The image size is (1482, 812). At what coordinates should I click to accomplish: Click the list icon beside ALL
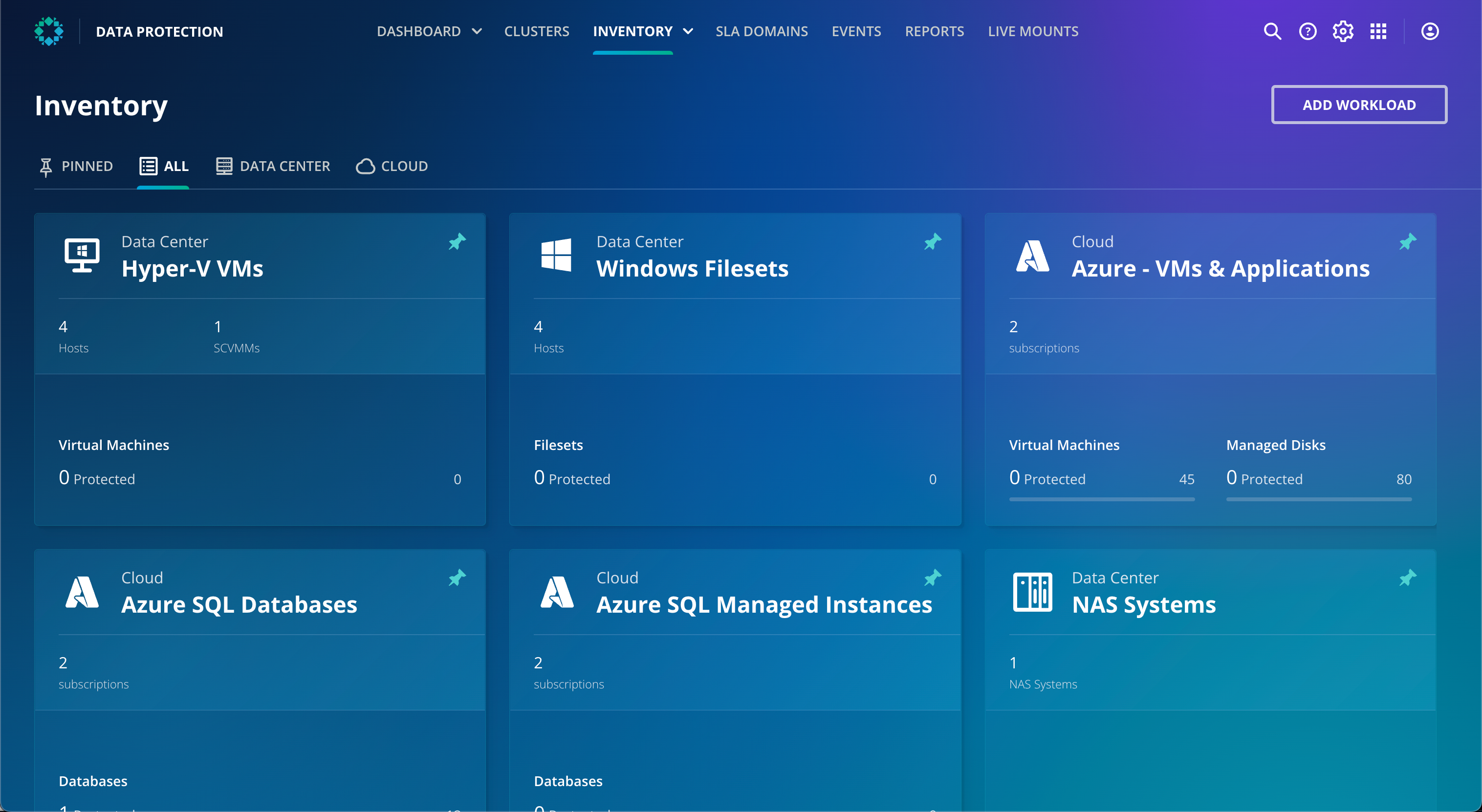point(149,166)
